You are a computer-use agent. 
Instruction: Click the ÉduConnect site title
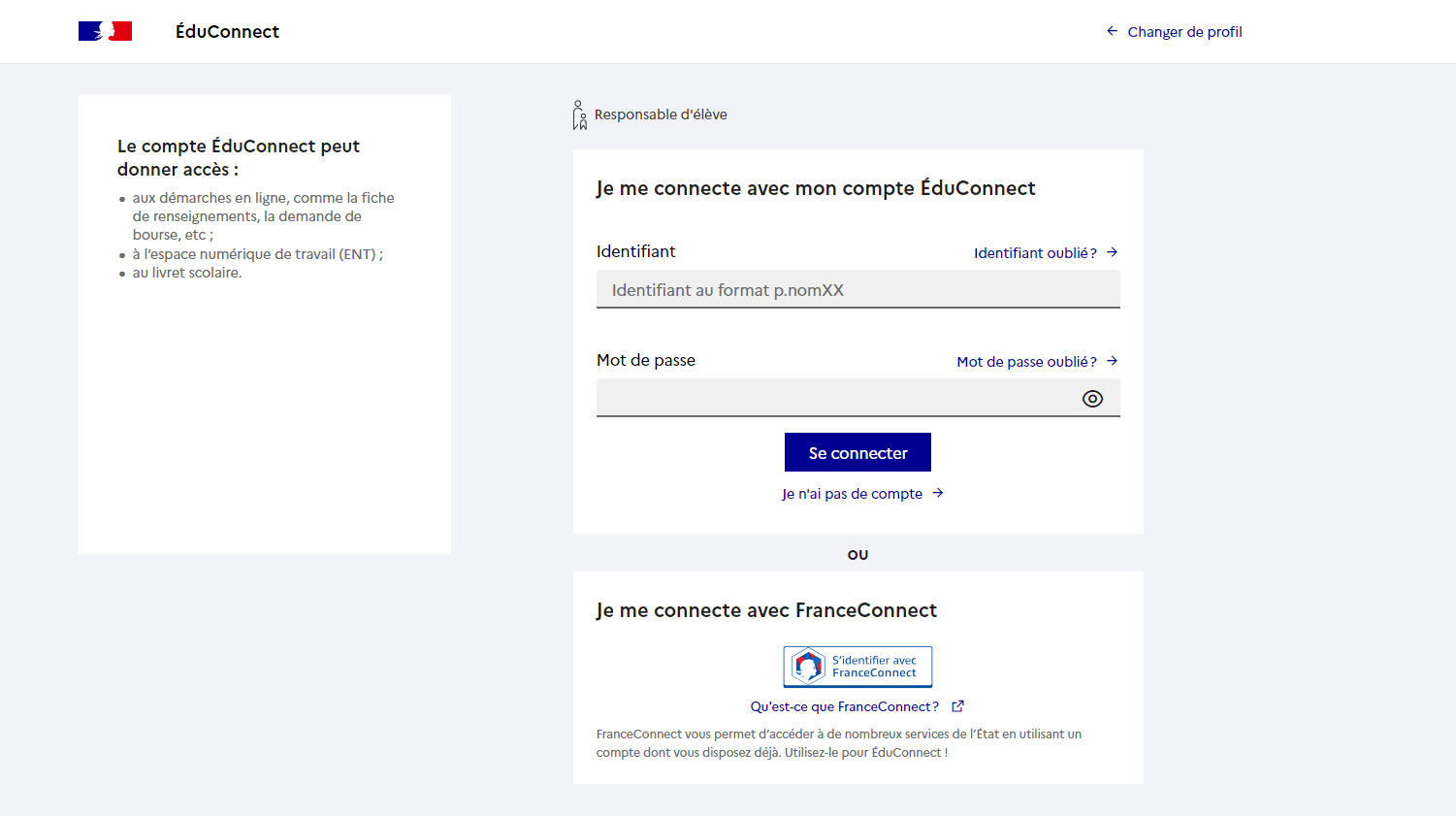(227, 32)
